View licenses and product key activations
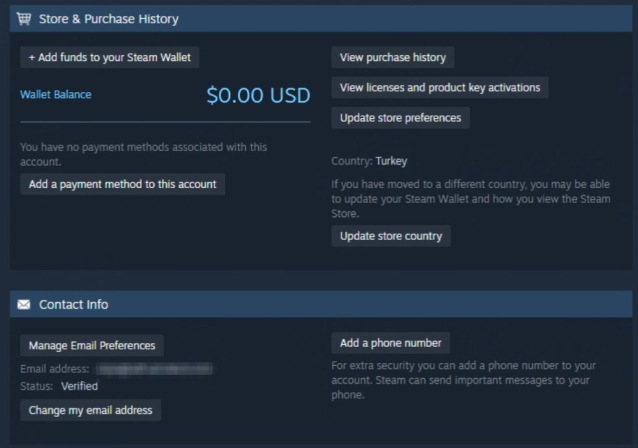 click(x=440, y=88)
